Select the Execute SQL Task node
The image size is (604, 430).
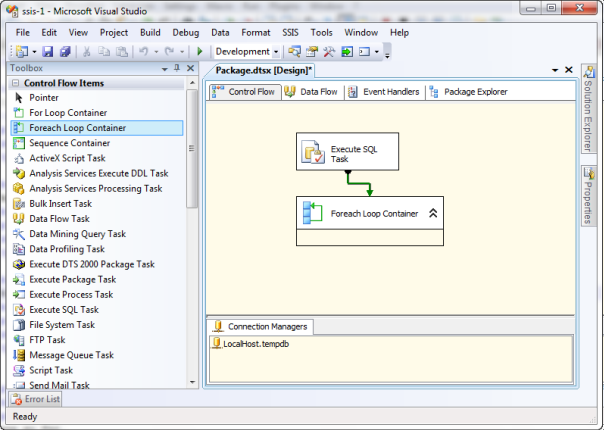pyautogui.click(x=347, y=151)
